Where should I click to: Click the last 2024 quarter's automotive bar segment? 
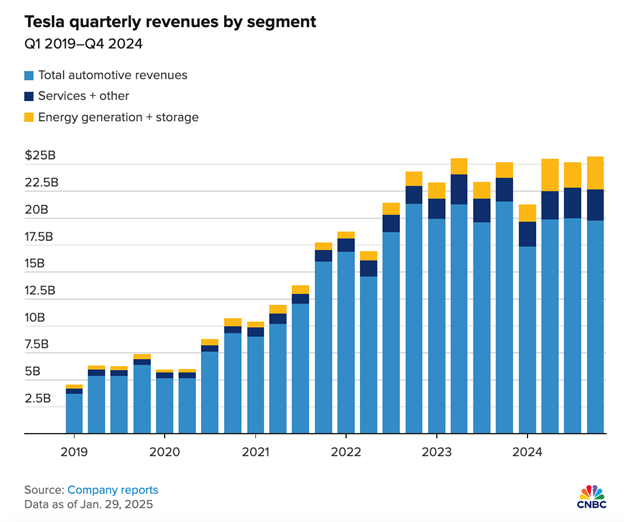(x=595, y=327)
